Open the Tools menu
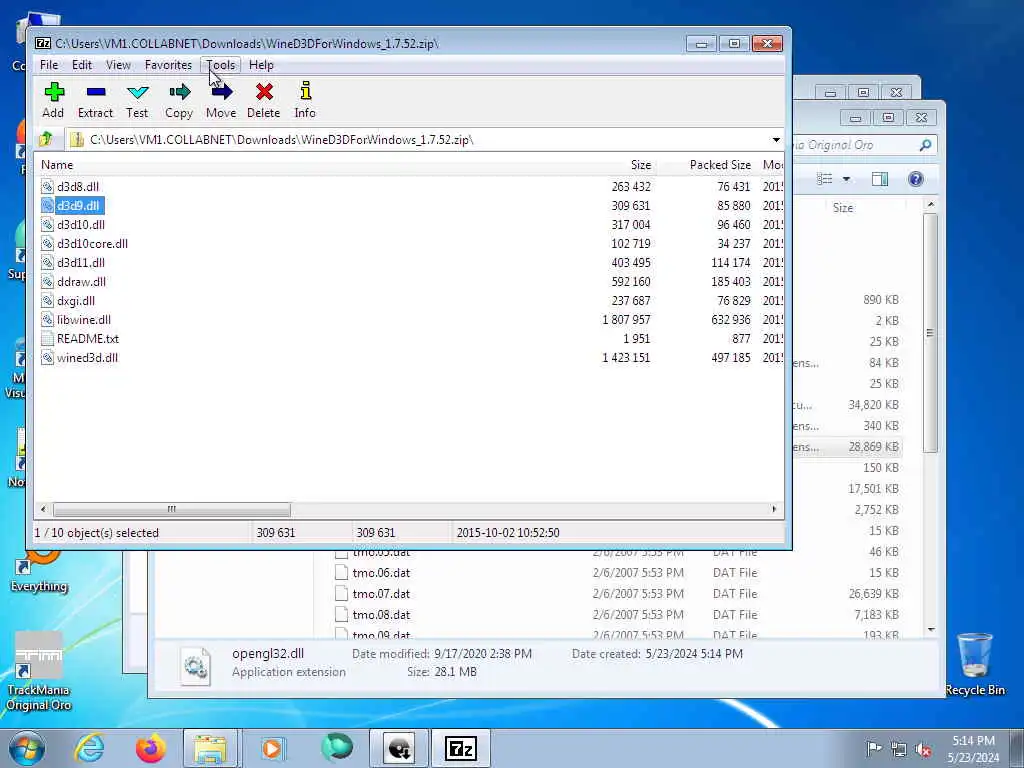Viewport: 1024px width, 768px height. click(221, 65)
